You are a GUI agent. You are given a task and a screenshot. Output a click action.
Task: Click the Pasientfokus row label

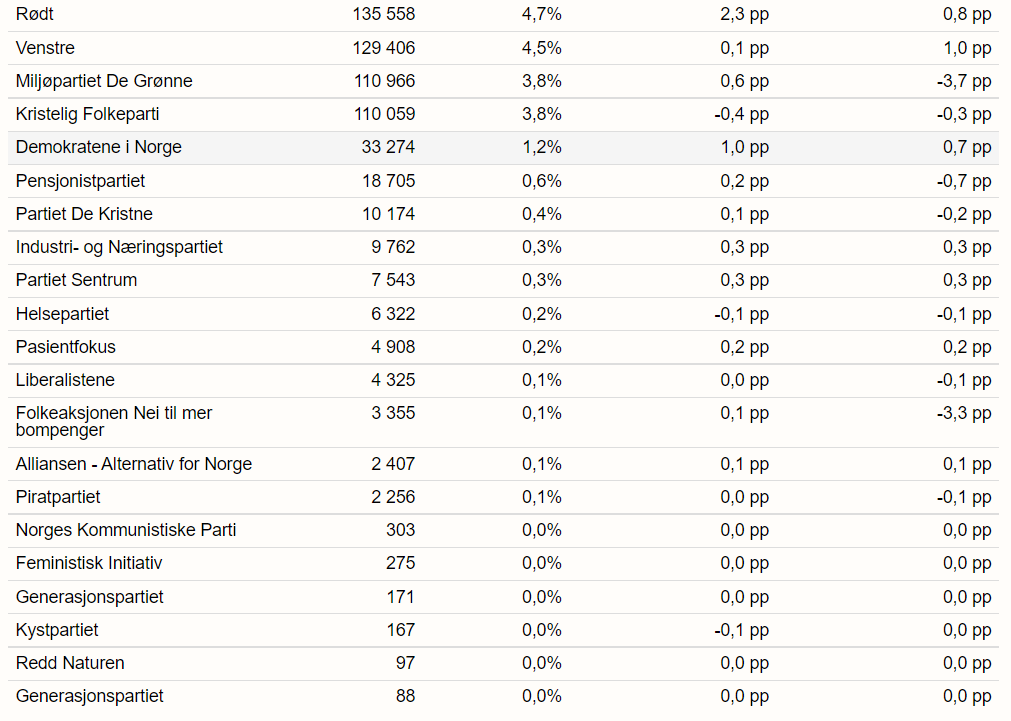65,347
